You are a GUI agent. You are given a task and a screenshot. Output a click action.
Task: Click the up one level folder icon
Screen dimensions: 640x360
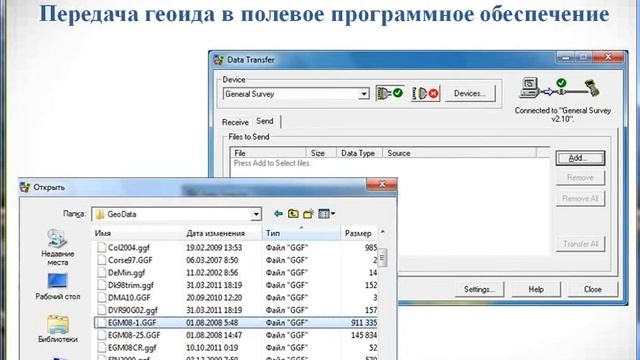[x=293, y=214]
